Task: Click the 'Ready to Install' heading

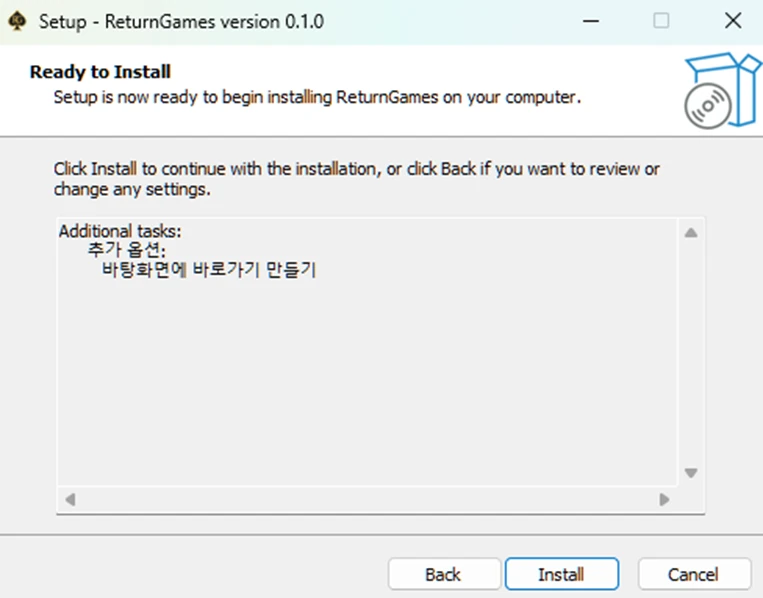Action: [100, 72]
